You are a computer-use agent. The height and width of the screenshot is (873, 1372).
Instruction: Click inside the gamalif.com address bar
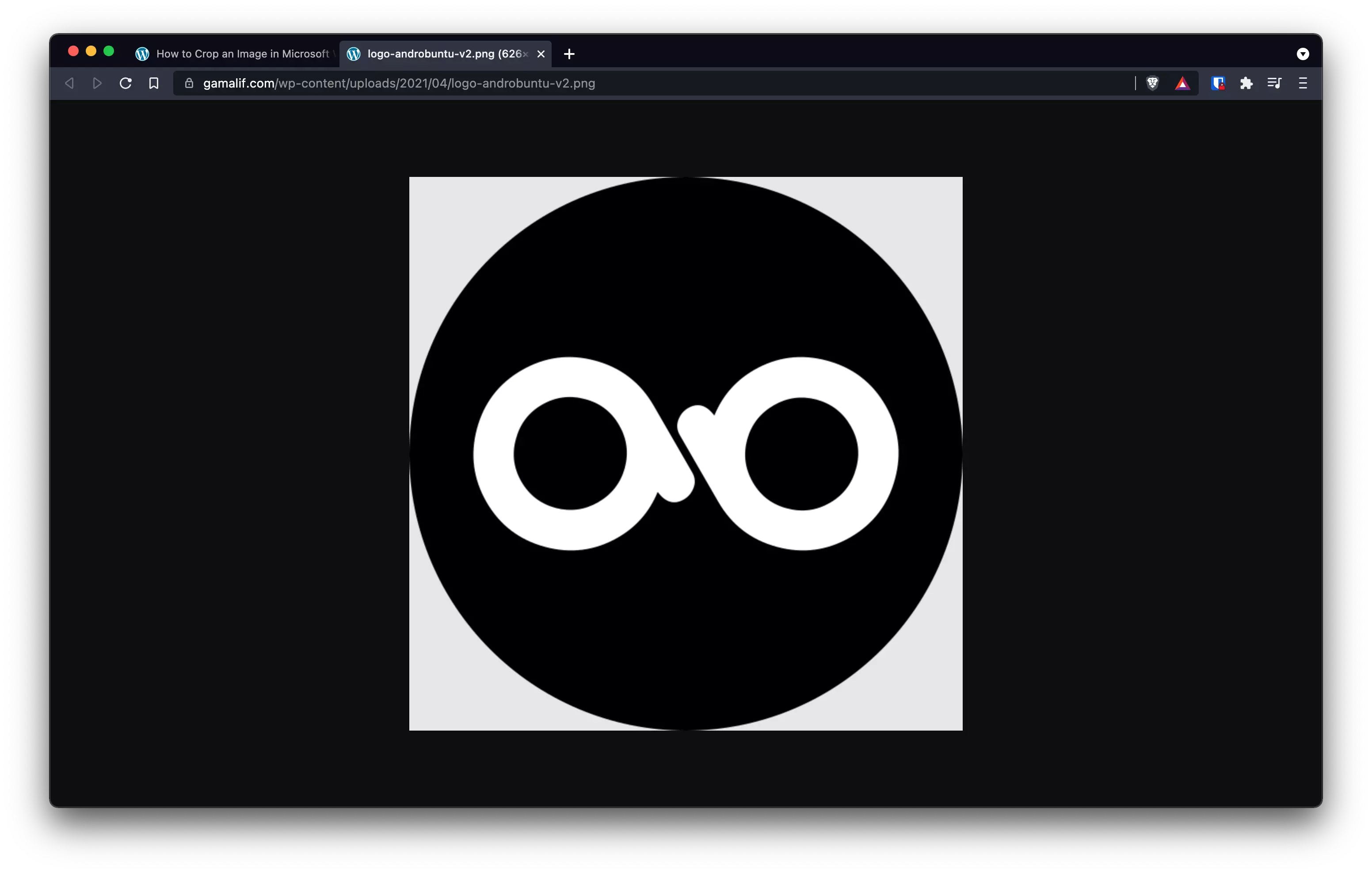[x=399, y=83]
